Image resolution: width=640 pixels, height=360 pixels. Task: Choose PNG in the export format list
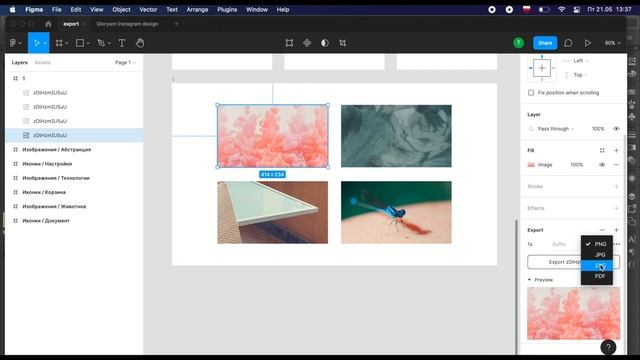597,244
